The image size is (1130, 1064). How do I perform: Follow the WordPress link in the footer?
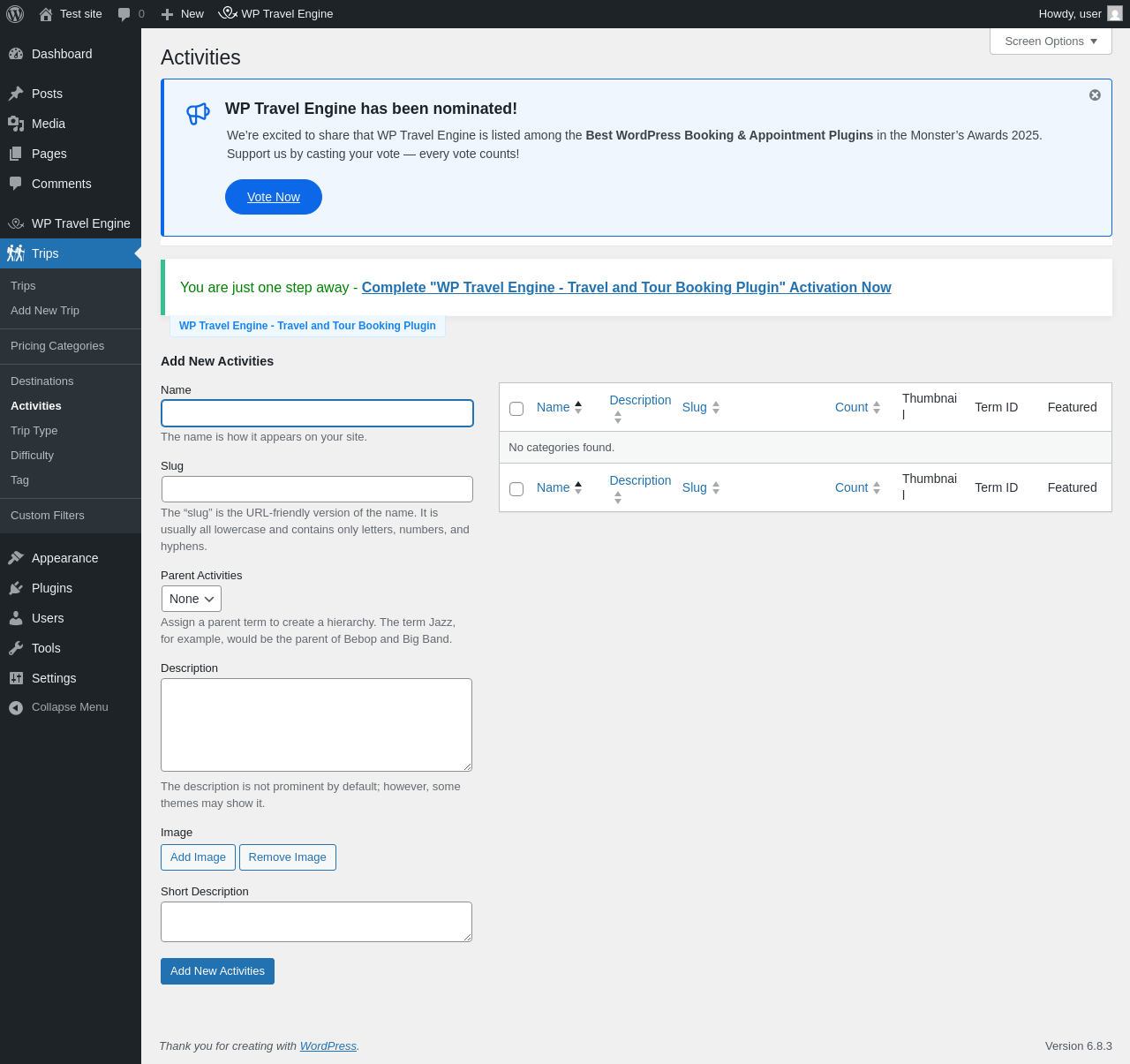(x=328, y=1046)
